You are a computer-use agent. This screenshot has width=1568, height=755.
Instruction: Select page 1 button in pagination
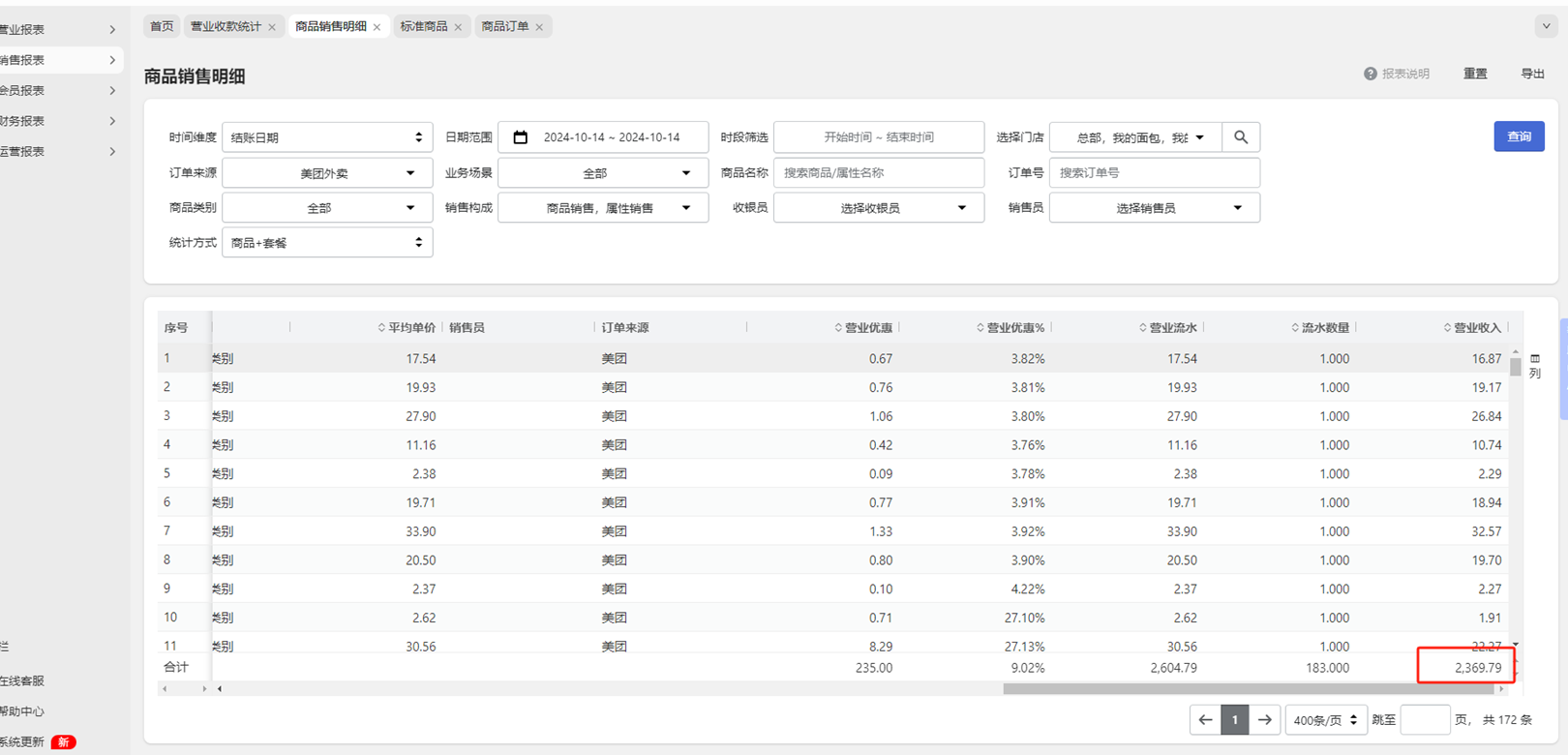pos(1235,719)
